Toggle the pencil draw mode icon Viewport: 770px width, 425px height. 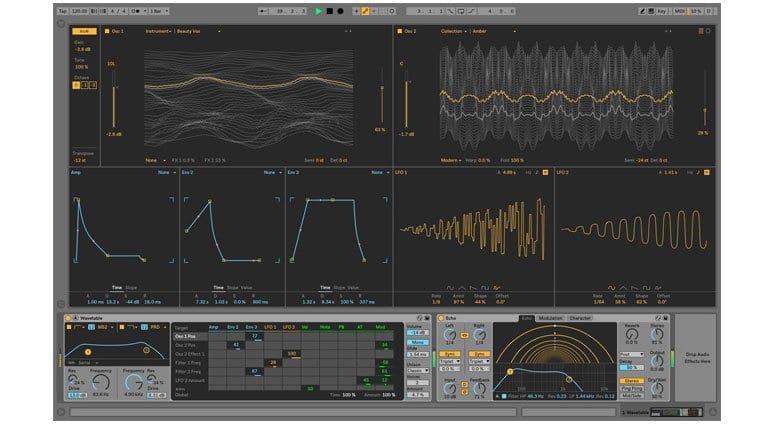click(x=642, y=11)
